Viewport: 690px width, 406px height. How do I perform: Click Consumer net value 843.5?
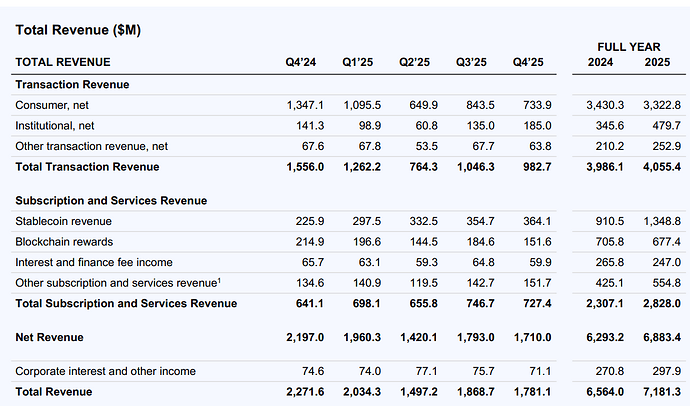[480, 105]
